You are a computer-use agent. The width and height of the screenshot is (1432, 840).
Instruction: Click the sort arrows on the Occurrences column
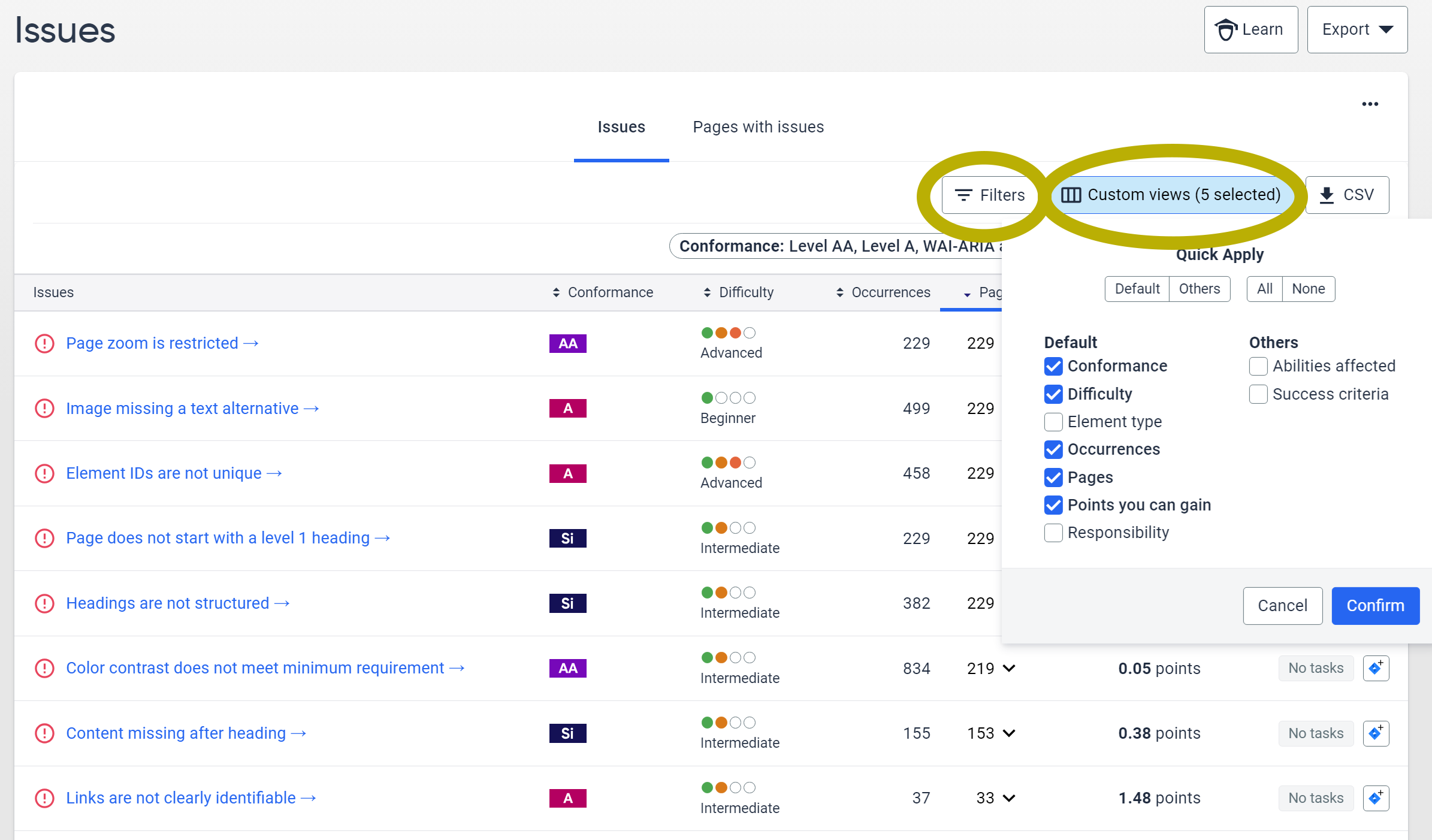coord(838,292)
